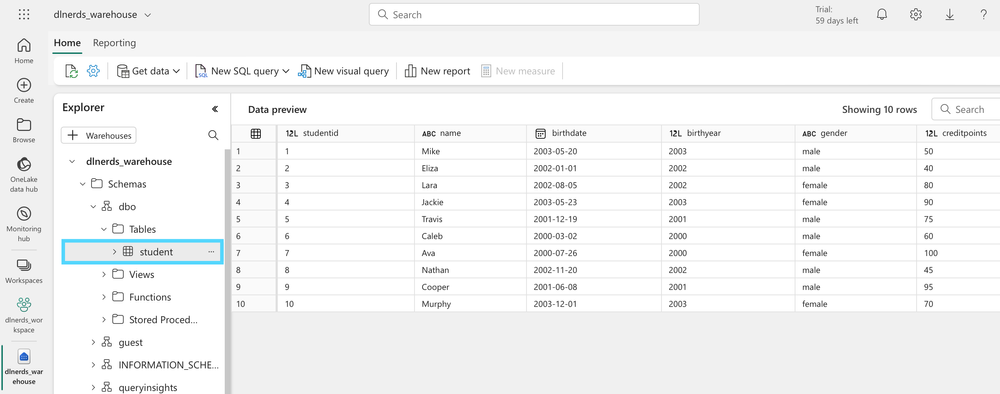Open Monitoring hub in sidebar
Viewport: 1000px width, 394px height.
[24, 224]
